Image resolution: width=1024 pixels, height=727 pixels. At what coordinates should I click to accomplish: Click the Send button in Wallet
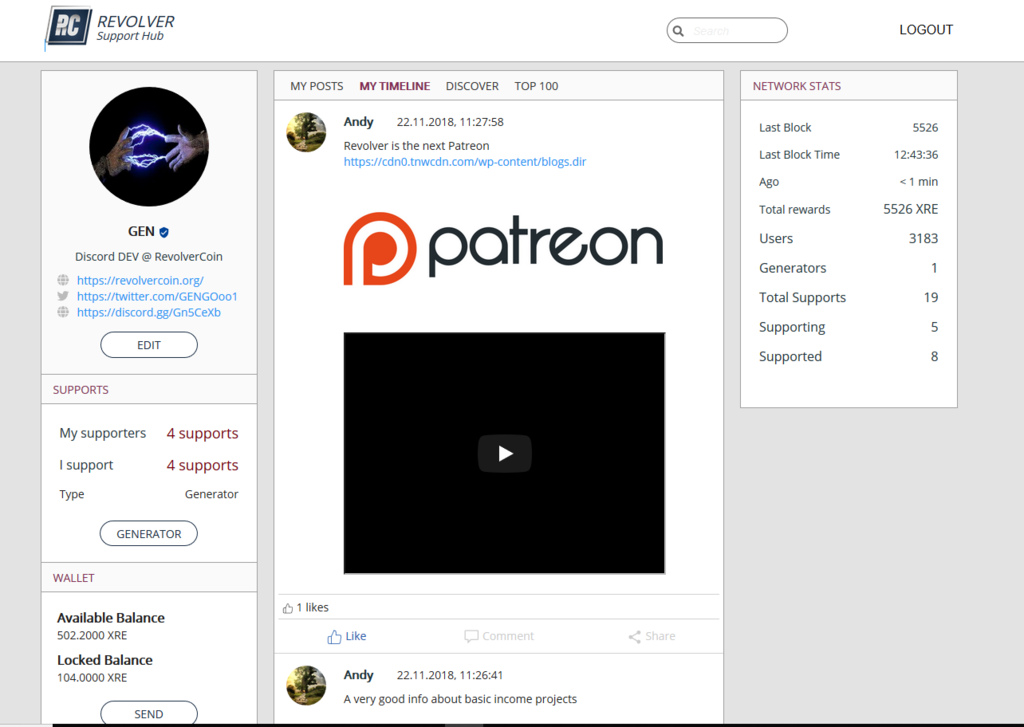point(149,713)
